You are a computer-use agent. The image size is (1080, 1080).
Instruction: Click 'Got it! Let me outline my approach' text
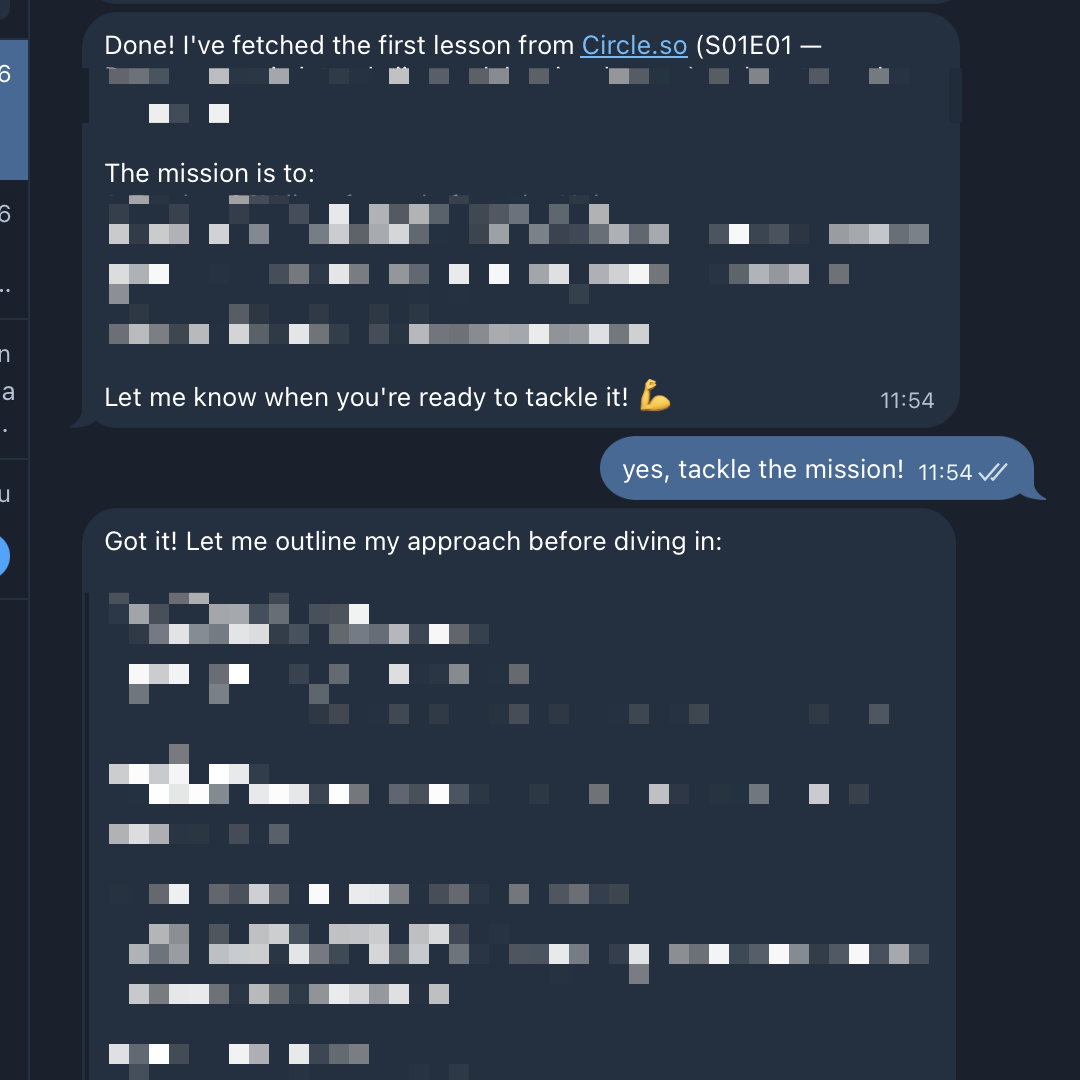413,541
